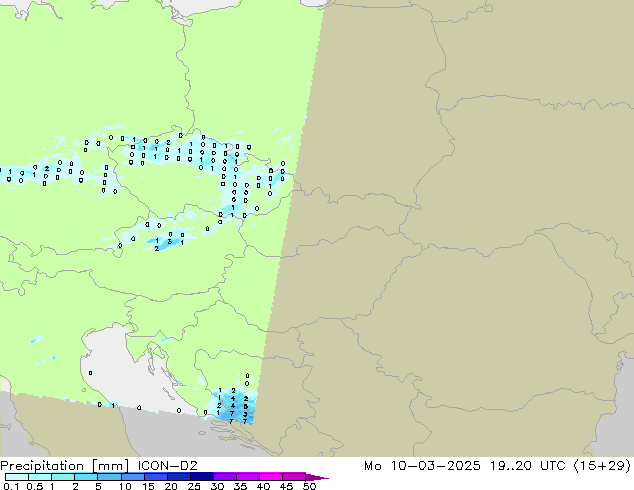Click the '(15+29)' forecast run text

click(602, 466)
